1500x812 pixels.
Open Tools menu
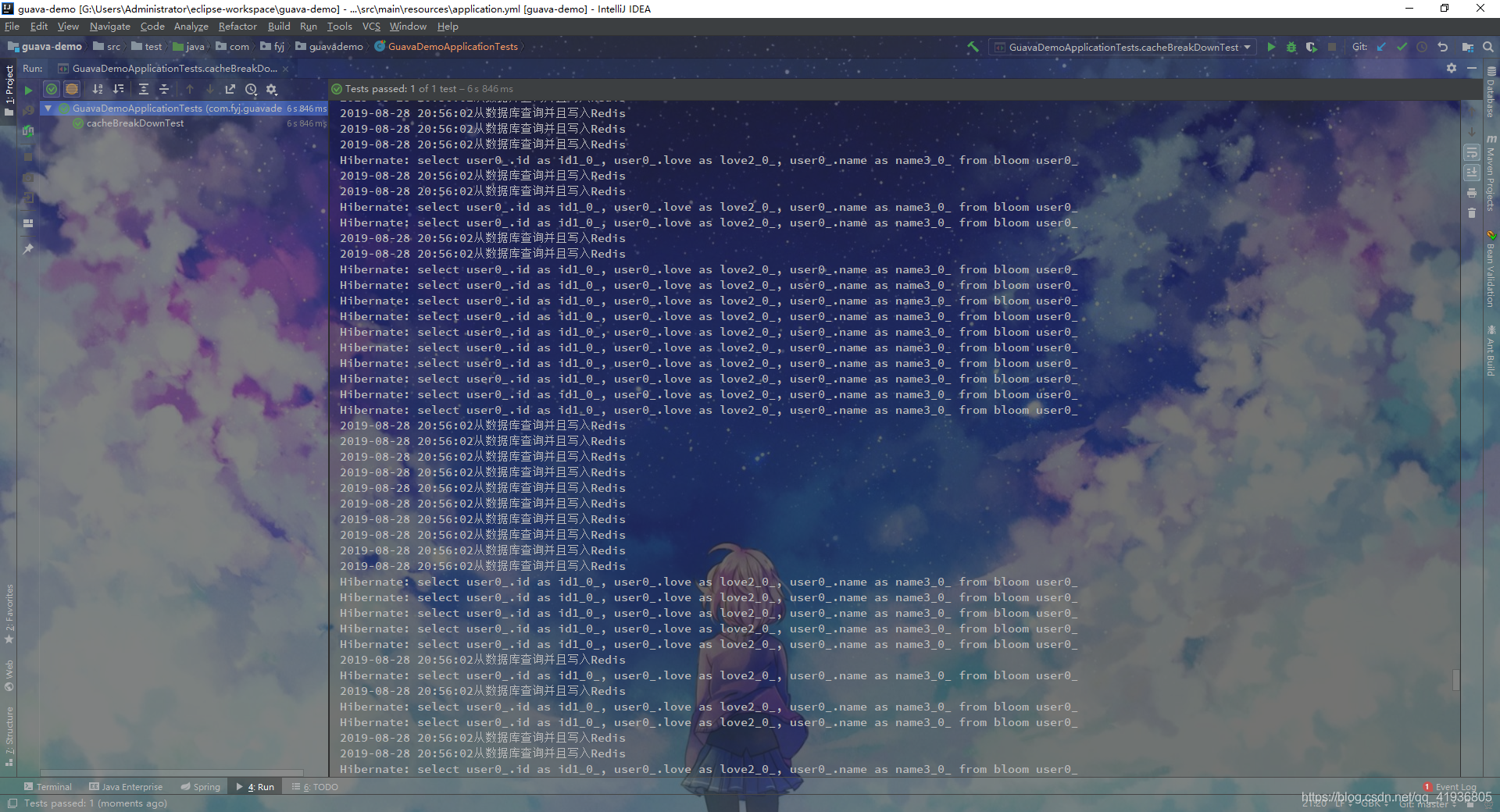point(339,27)
